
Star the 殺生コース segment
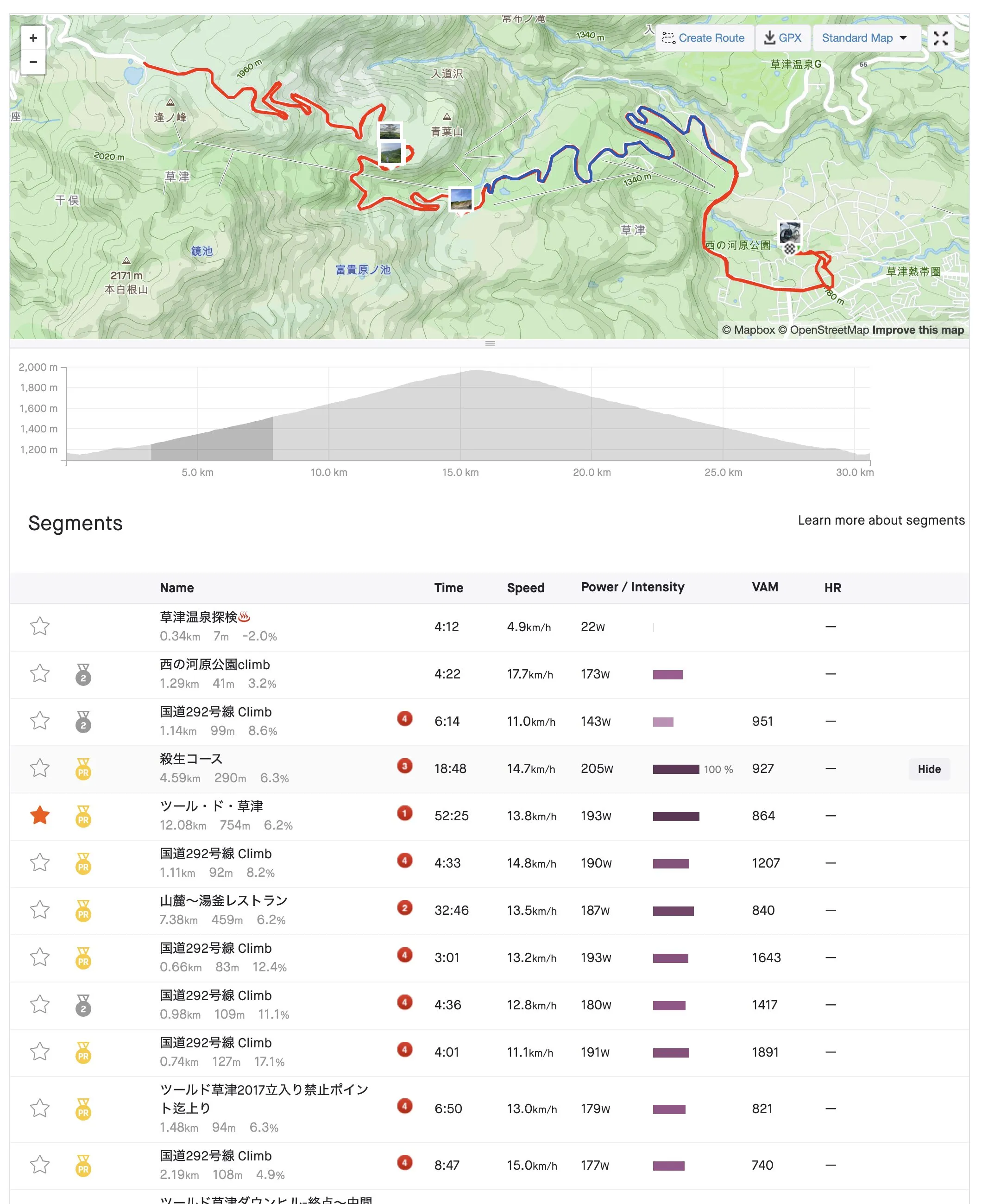pyautogui.click(x=39, y=768)
